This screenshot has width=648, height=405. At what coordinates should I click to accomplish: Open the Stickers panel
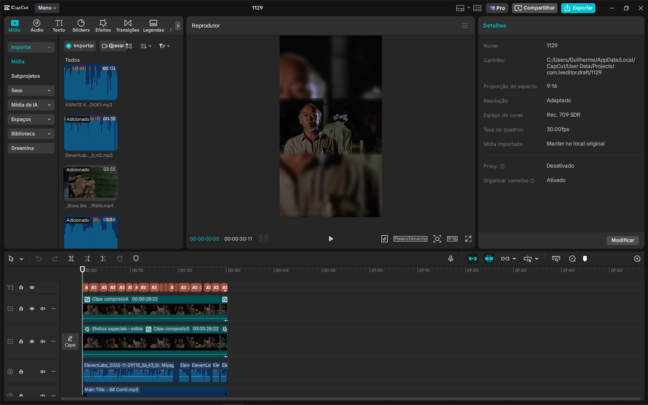[81, 25]
